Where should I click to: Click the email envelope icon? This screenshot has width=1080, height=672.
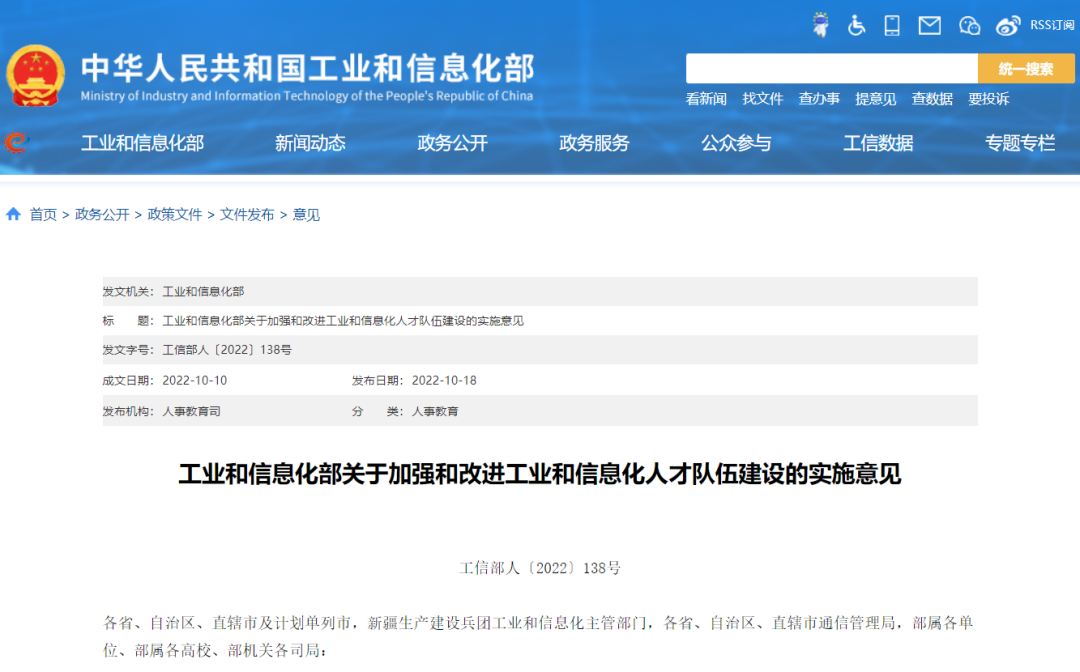coord(930,25)
